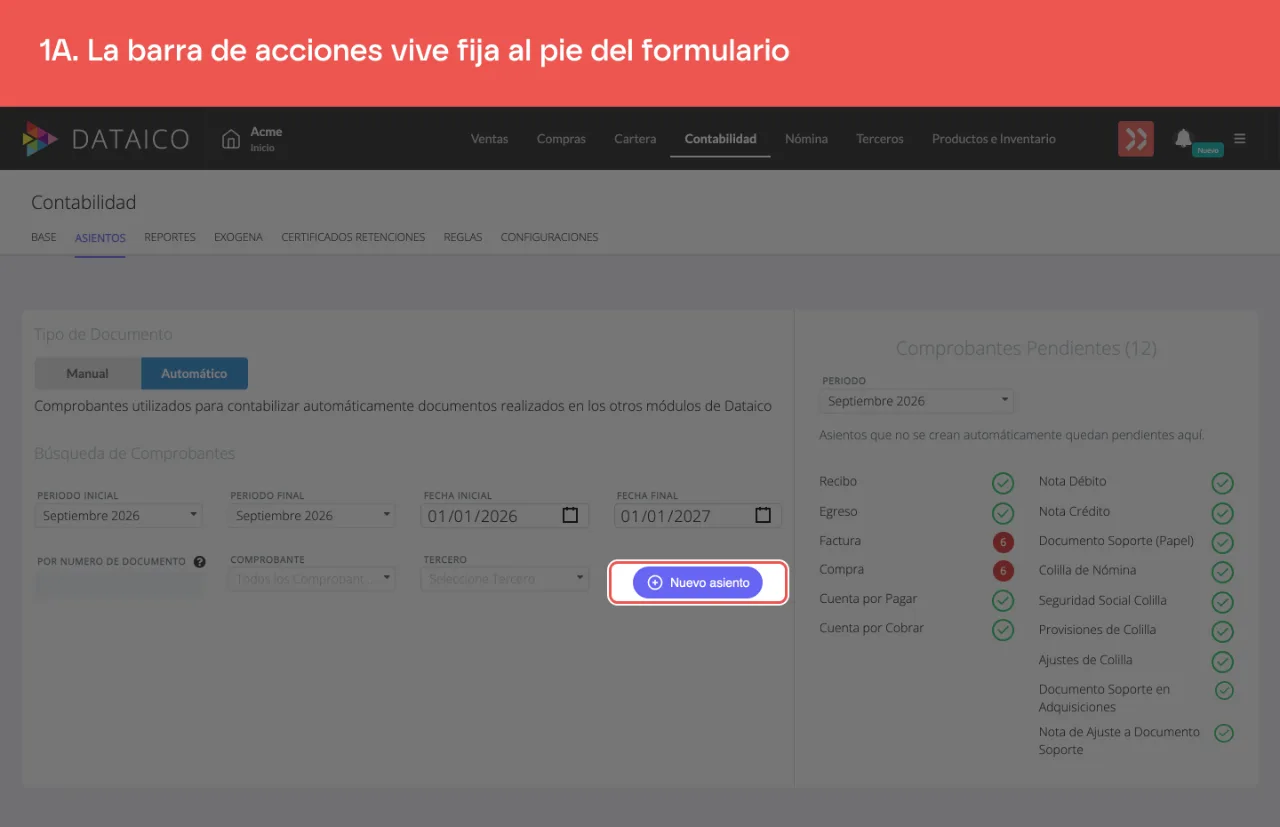Select the Automático document type
This screenshot has height=827, width=1280.
194,373
